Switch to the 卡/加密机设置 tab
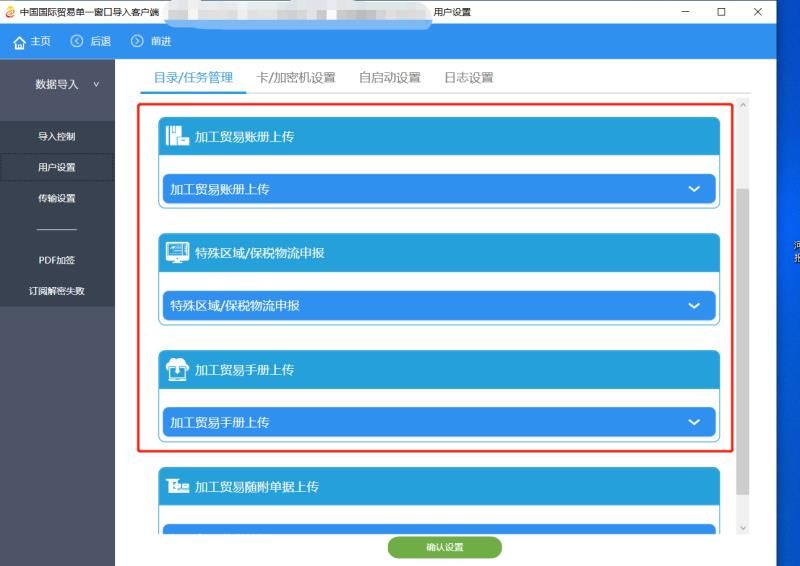 click(x=295, y=78)
